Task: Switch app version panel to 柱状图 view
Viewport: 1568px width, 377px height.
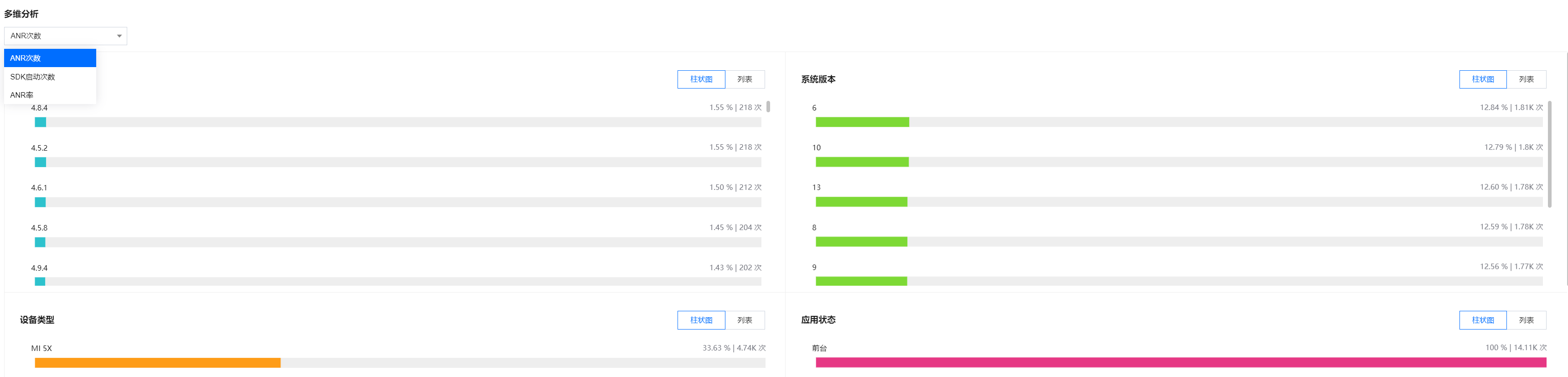Action: pos(701,79)
